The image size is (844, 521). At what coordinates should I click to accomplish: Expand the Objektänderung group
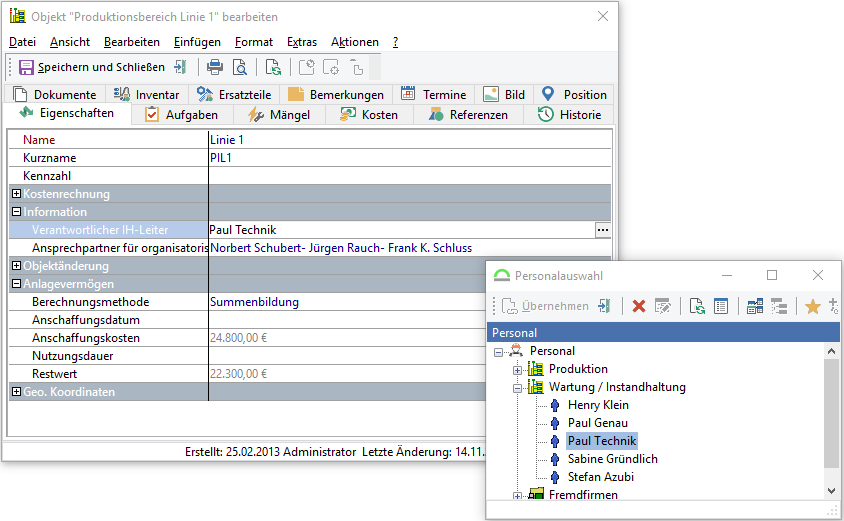click(17, 266)
